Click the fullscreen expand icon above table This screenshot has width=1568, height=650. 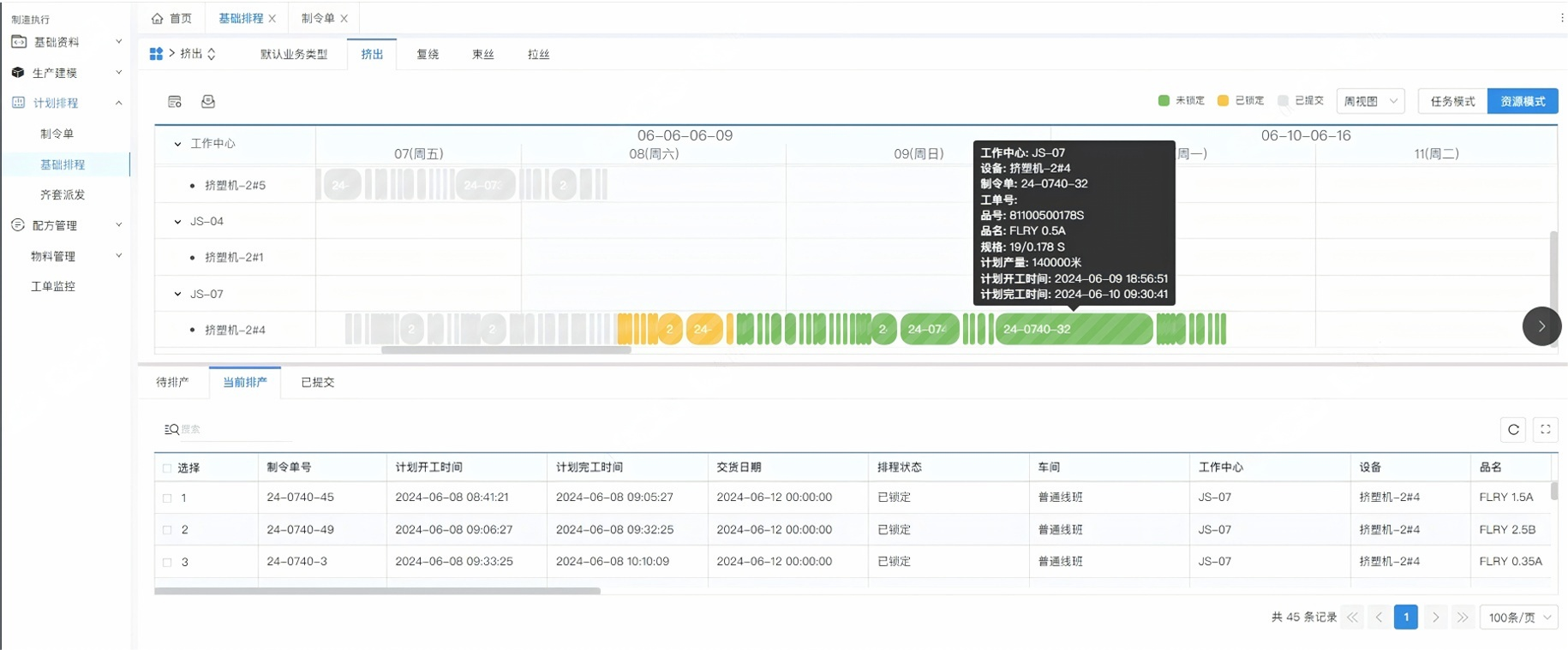click(1546, 430)
